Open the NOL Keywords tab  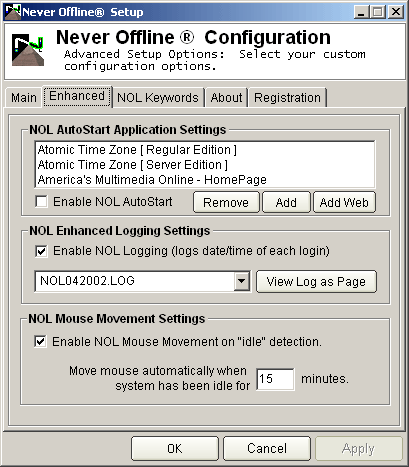[x=158, y=98]
